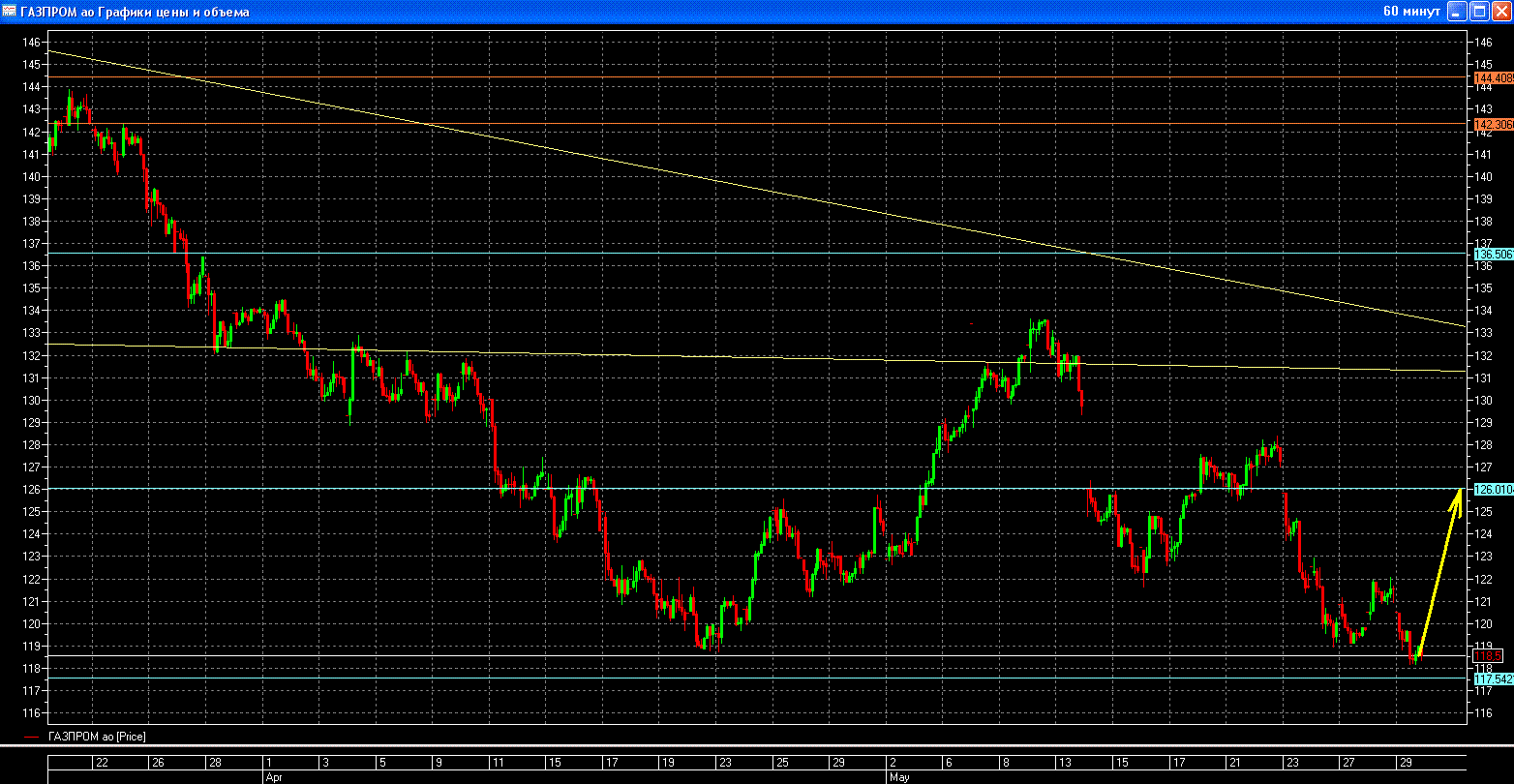The image size is (1514, 784).
Task: Select the 117.542 support level label
Action: [x=1493, y=678]
